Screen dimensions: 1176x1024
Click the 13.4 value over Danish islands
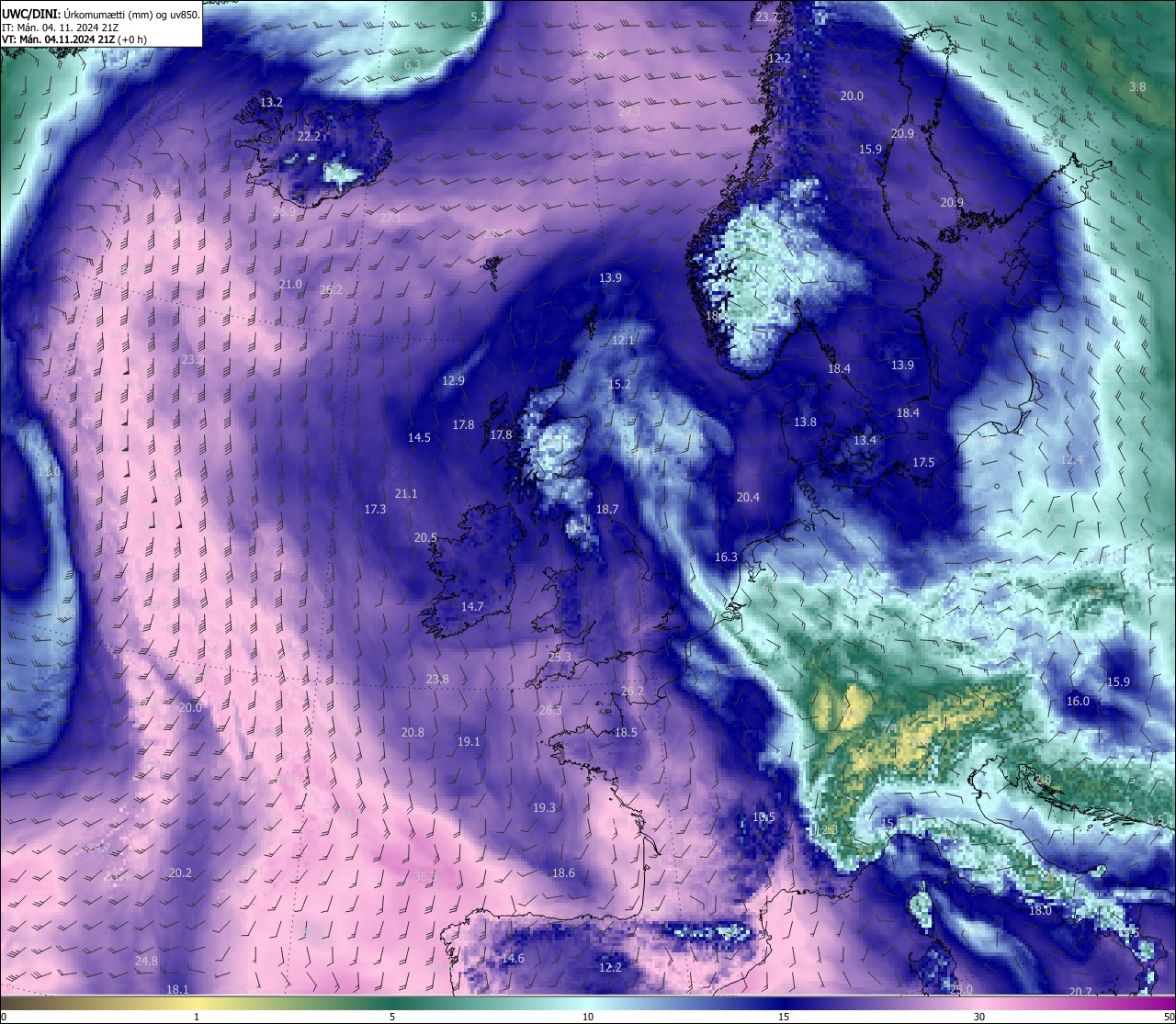point(865,441)
